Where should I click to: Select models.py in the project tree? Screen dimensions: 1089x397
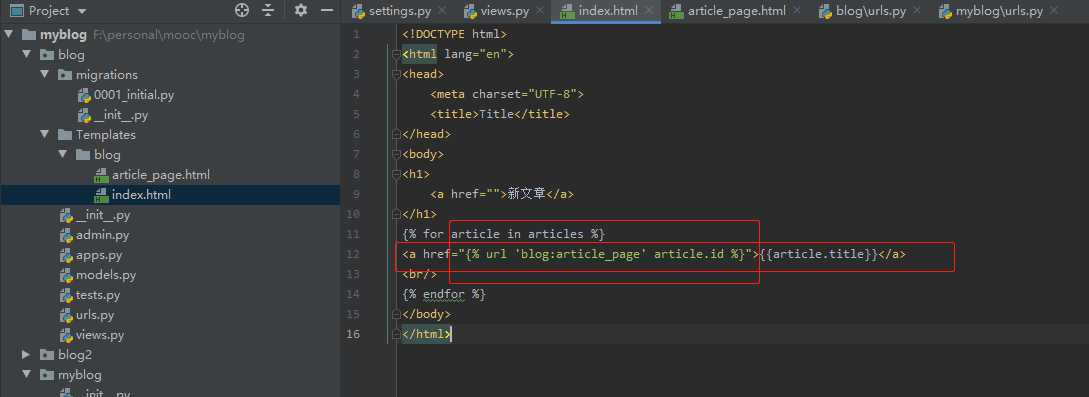pos(106,275)
